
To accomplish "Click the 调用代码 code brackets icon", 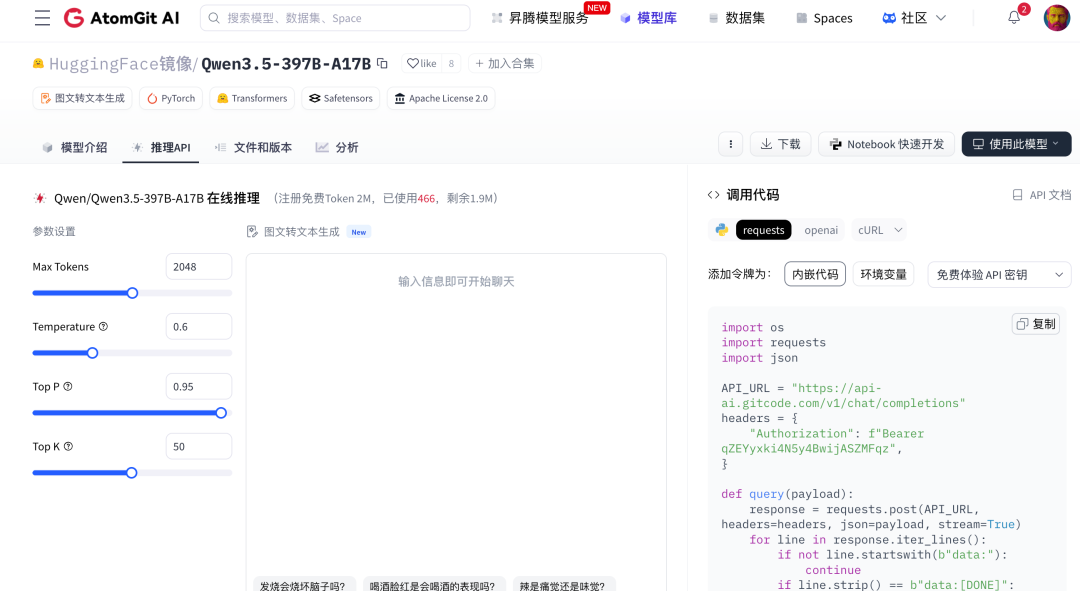I will [x=714, y=195].
